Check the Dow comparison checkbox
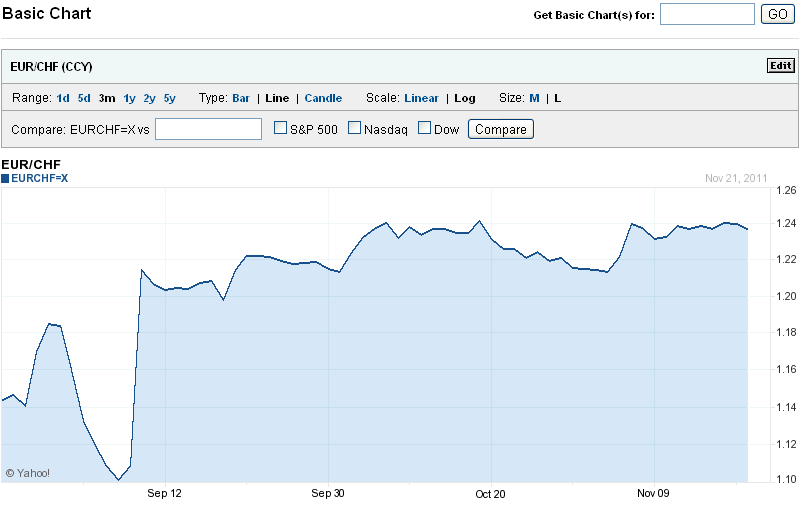The height and width of the screenshot is (513, 812). pos(424,128)
